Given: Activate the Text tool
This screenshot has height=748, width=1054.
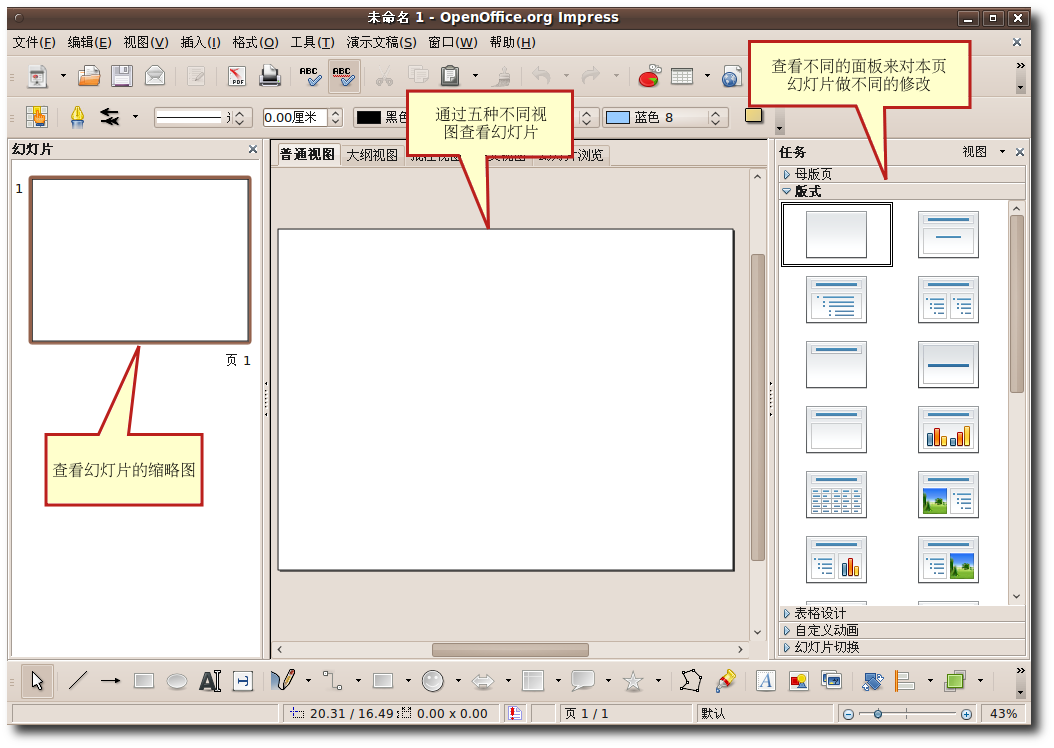Looking at the screenshot, I should point(210,681).
